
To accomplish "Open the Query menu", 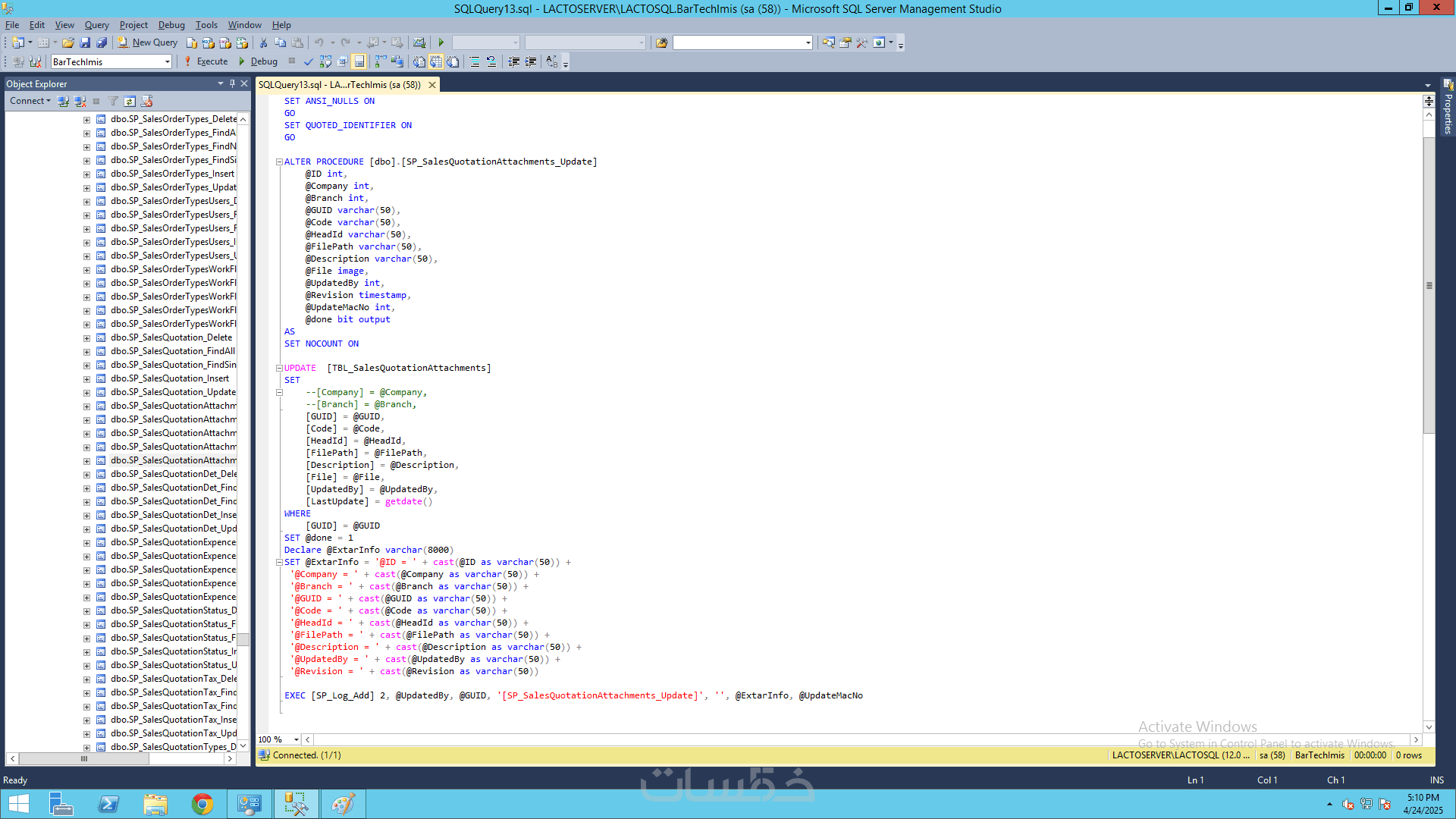I will tap(96, 25).
